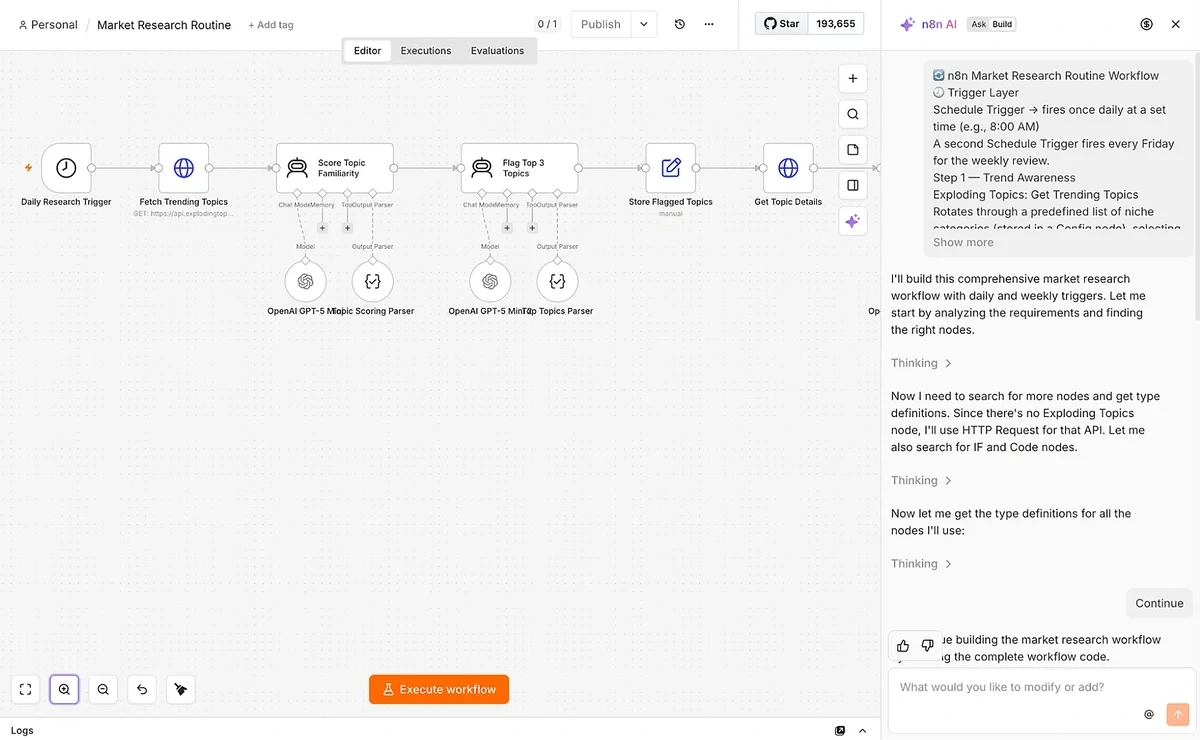Click the @ mention icon in chat input
The width and height of the screenshot is (1200, 740).
point(1149,714)
